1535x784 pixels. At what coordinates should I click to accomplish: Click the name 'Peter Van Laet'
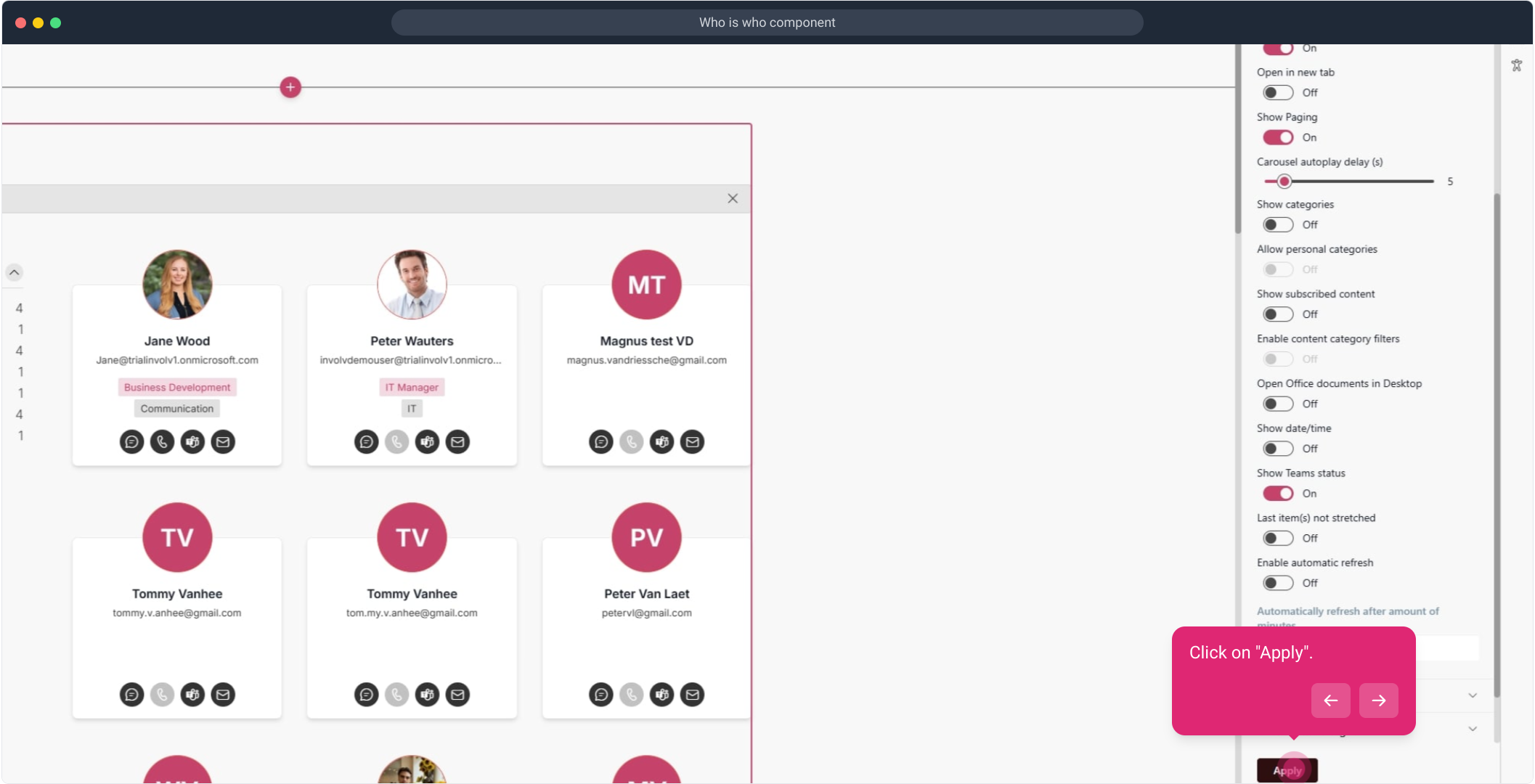coord(646,594)
